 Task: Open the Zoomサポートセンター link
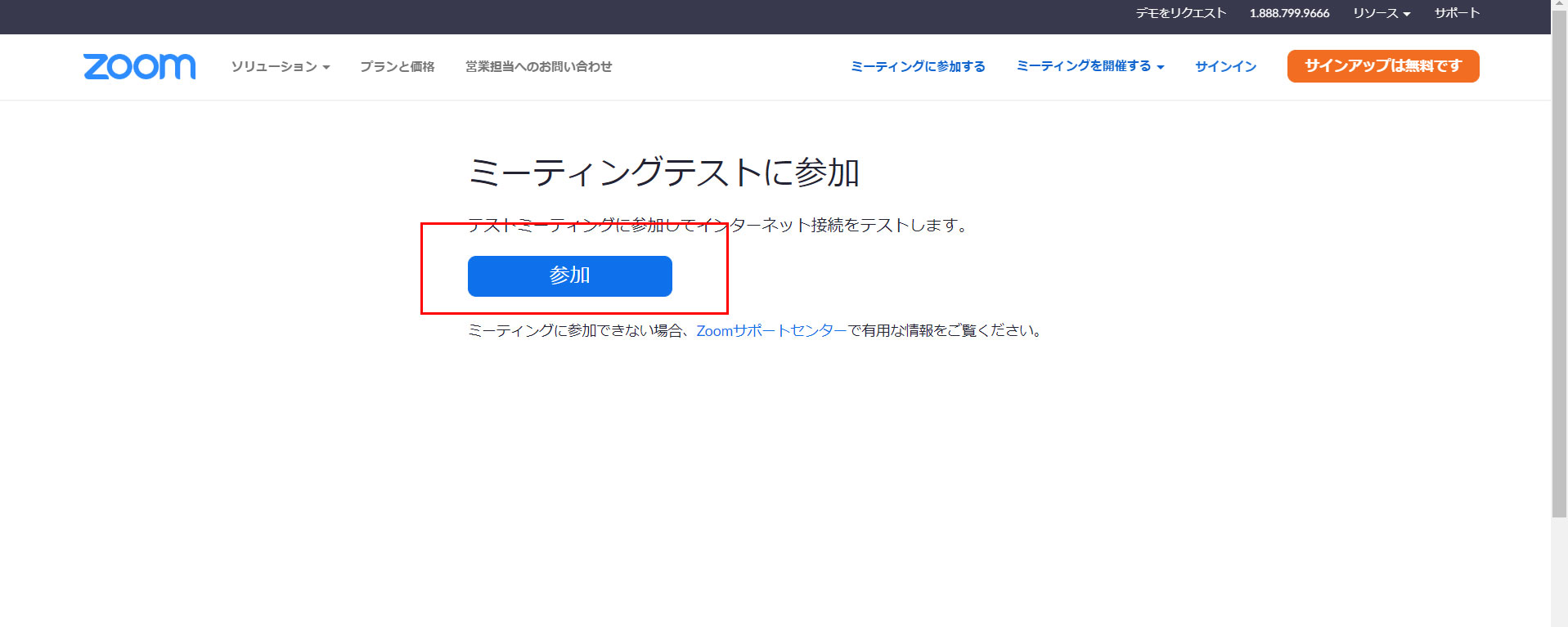(x=771, y=330)
